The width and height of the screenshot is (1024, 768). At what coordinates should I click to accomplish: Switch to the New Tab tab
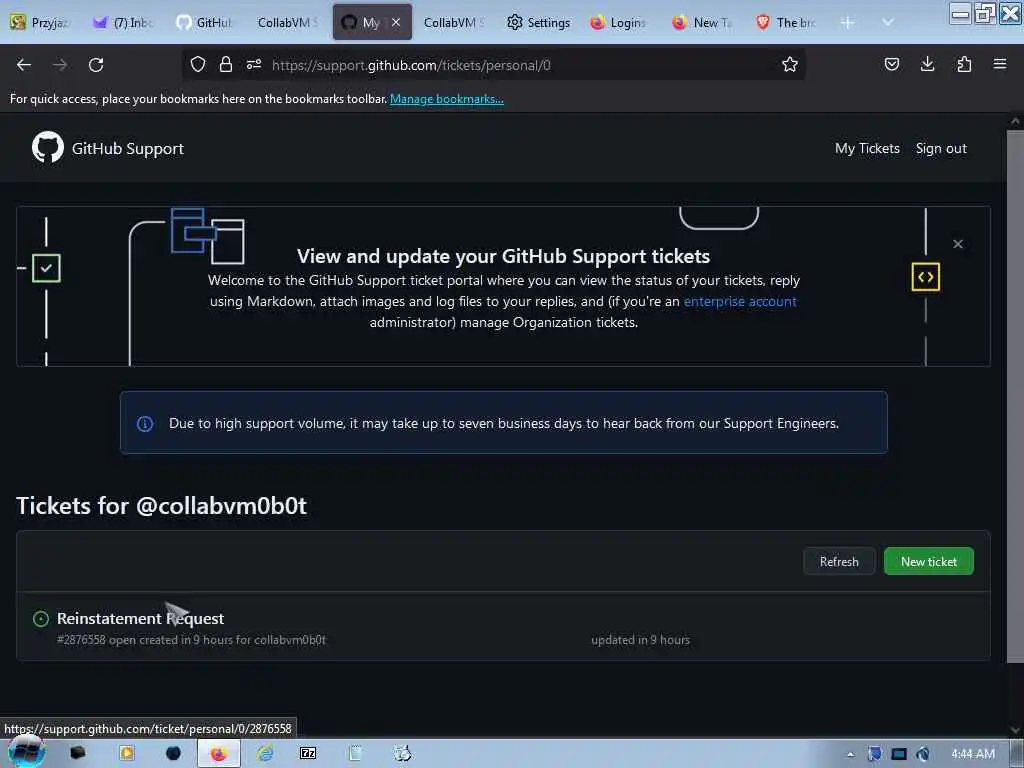tap(703, 22)
